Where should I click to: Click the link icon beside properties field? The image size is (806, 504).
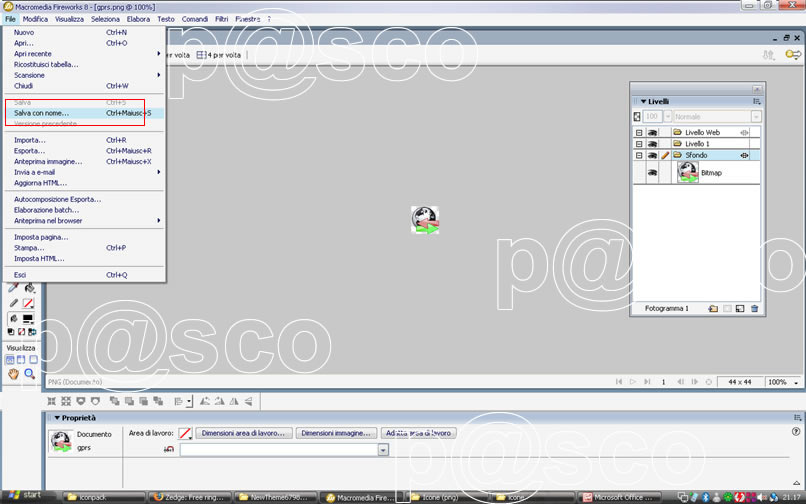pos(169,449)
